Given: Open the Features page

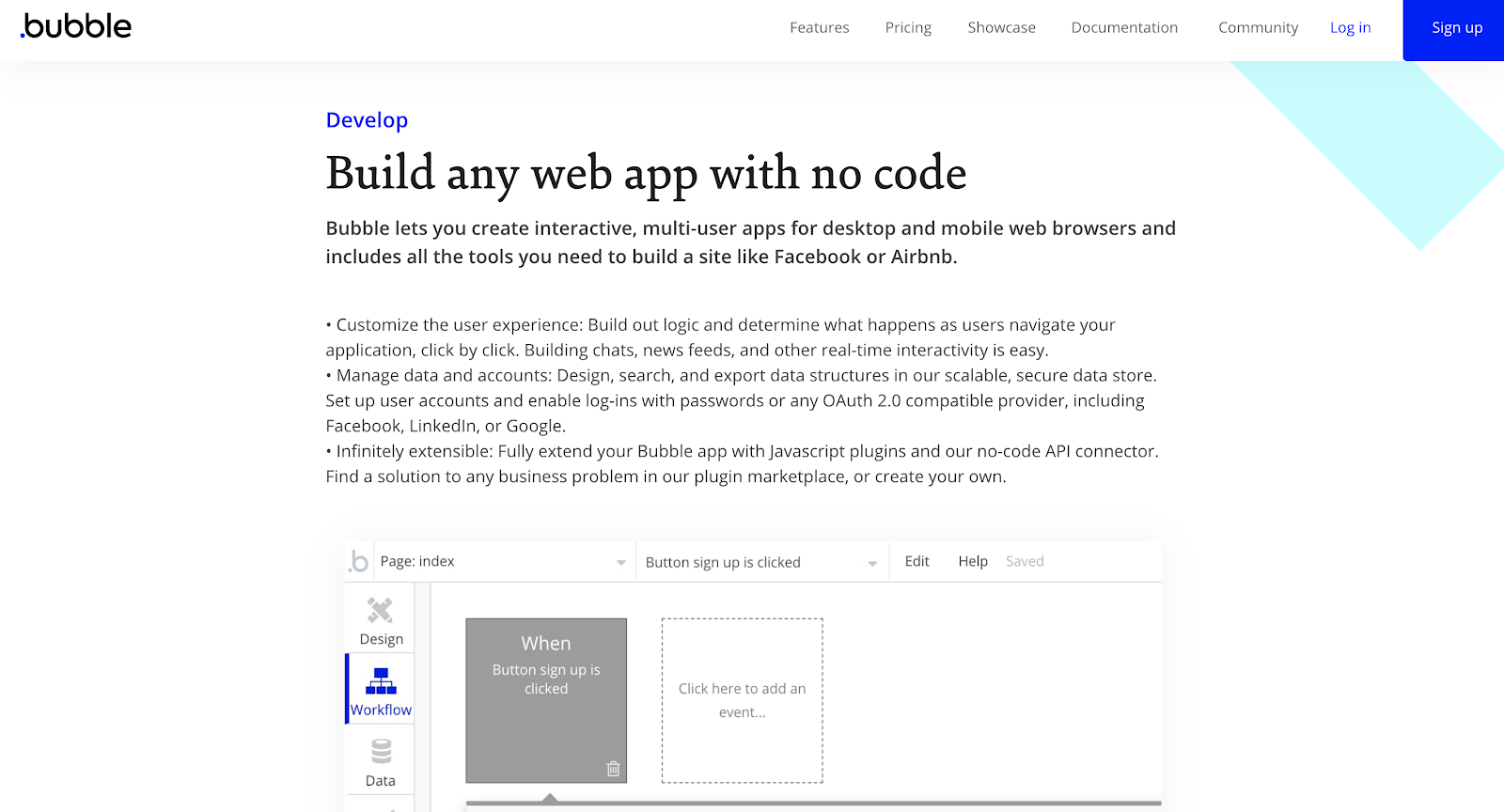Looking at the screenshot, I should 819,28.
